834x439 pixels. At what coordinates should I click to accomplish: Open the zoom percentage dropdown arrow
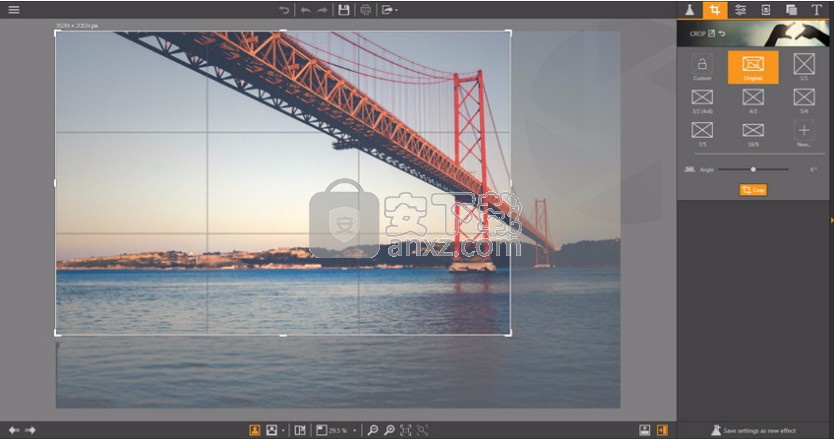tap(354, 430)
